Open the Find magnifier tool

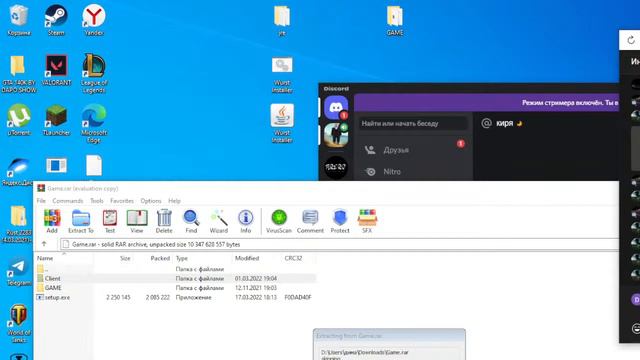191,221
